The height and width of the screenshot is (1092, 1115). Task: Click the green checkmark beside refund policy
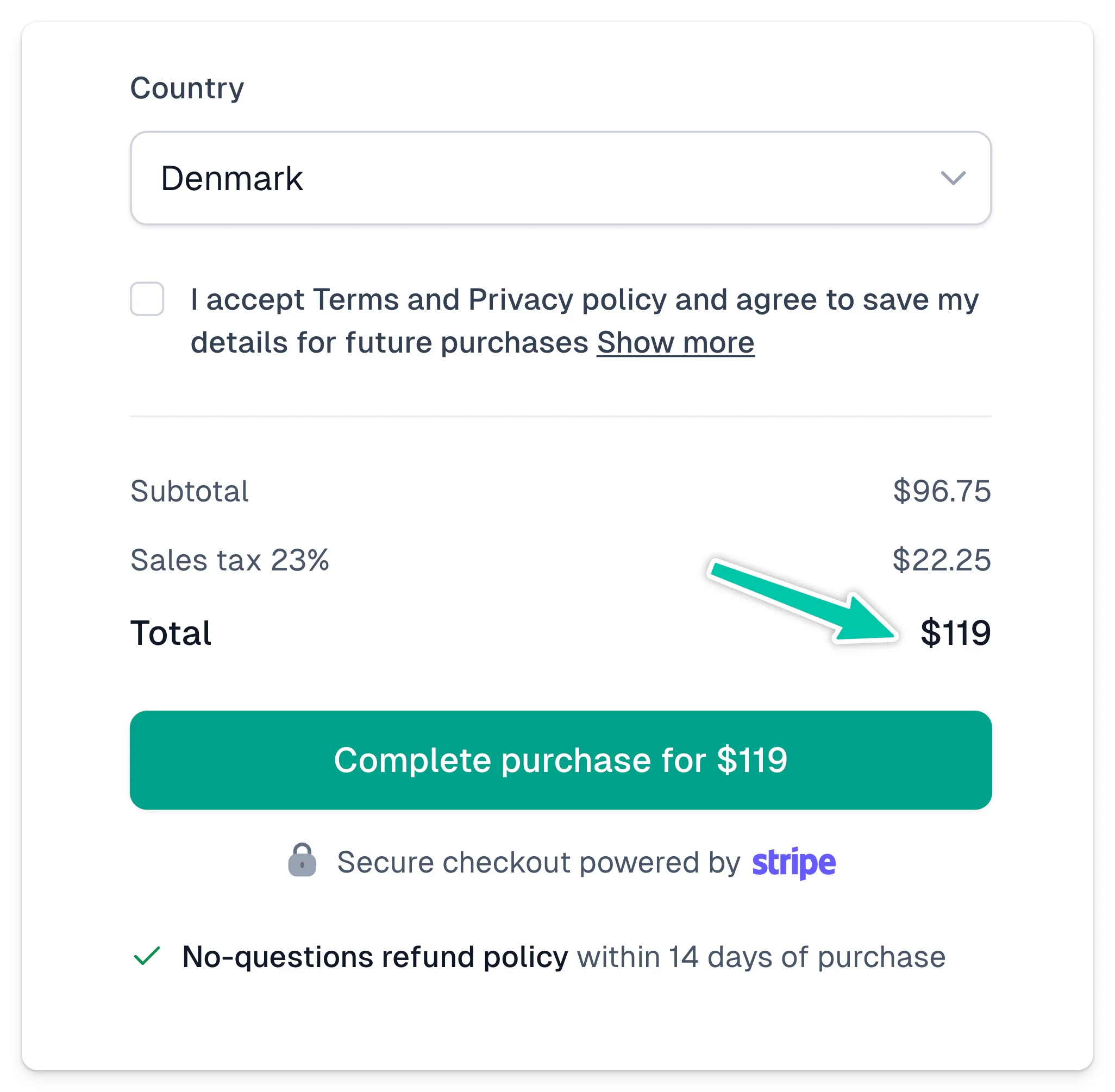146,956
